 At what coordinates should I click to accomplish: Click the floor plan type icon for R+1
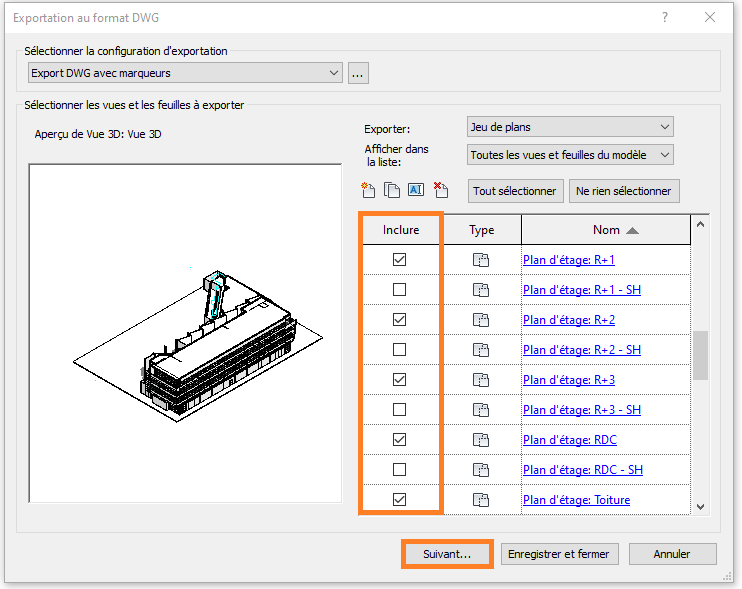click(x=482, y=260)
